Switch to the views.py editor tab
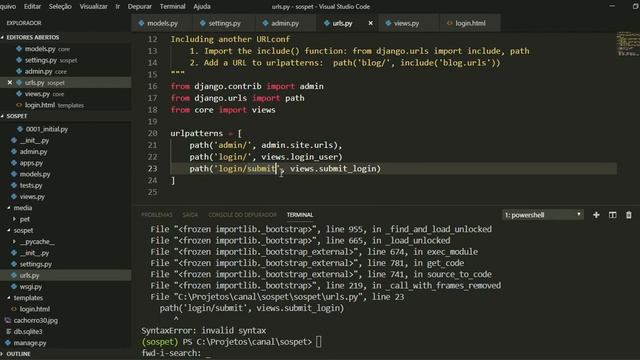The height and width of the screenshot is (360, 640). click(x=407, y=23)
